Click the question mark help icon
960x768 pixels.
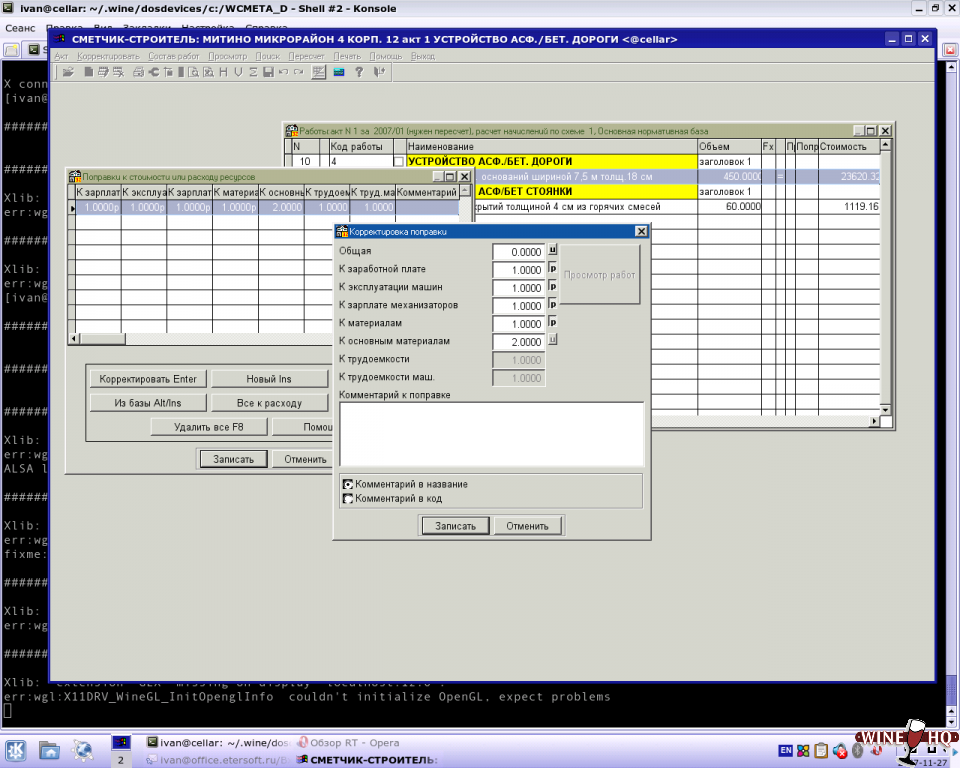click(358, 72)
